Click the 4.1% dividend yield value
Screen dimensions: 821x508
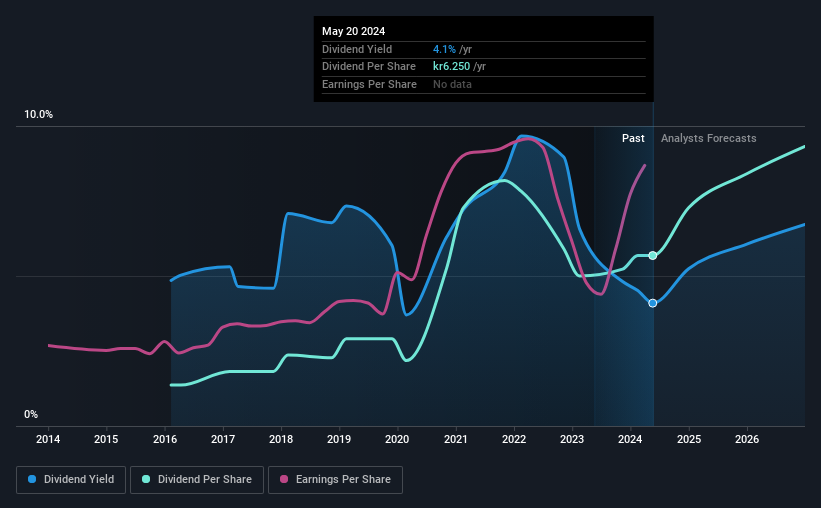click(444, 49)
